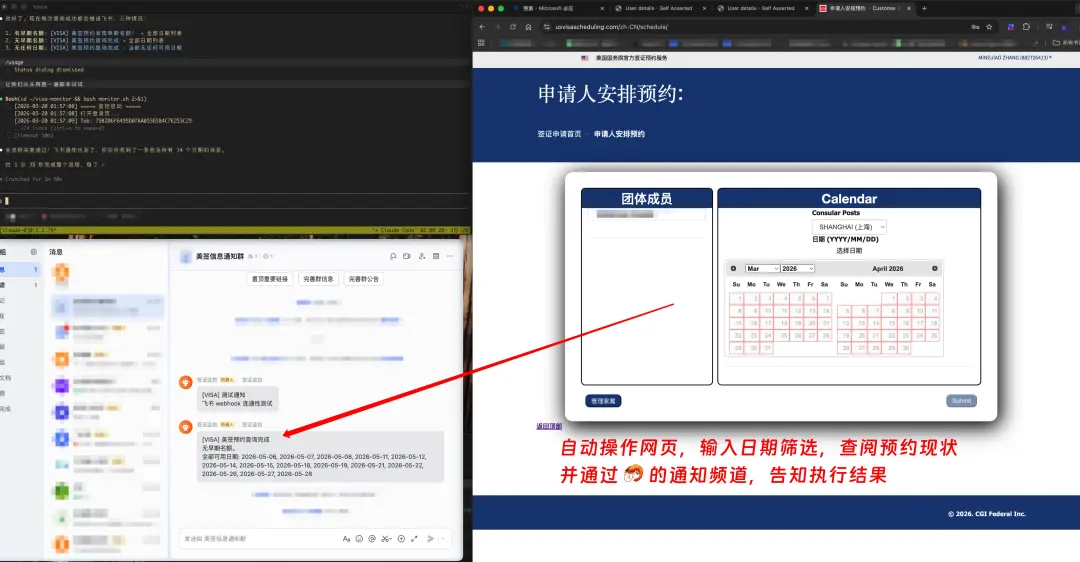Click the @ mention icon
Screen dimensions: 1080x562
pyautogui.click(x=372, y=539)
